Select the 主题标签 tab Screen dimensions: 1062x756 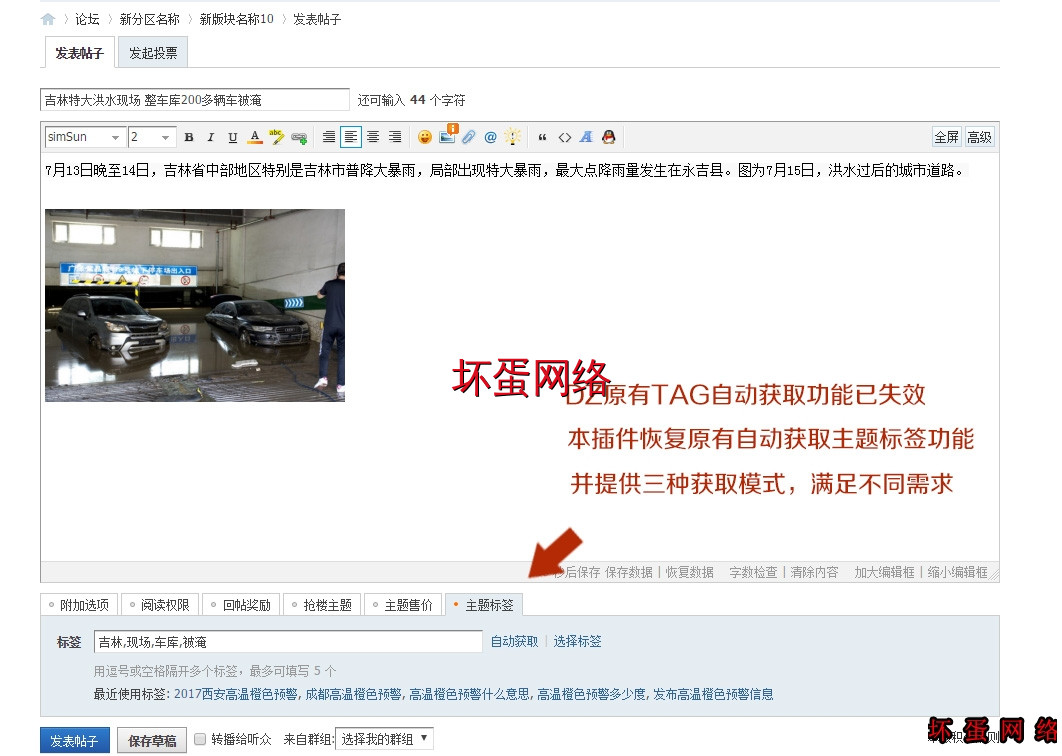[x=484, y=605]
